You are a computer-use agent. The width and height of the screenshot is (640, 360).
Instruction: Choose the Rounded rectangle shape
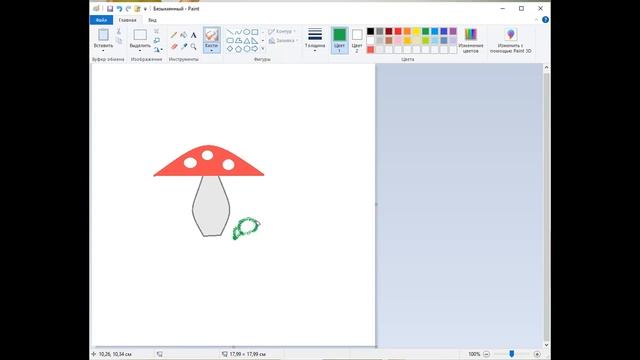tap(230, 40)
